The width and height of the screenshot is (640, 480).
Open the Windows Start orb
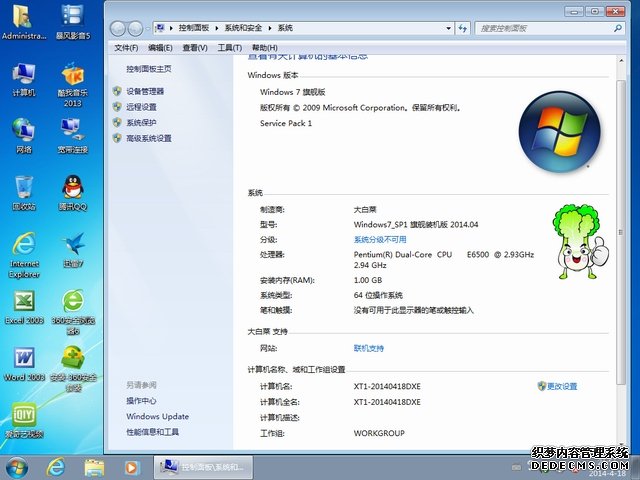point(17,468)
